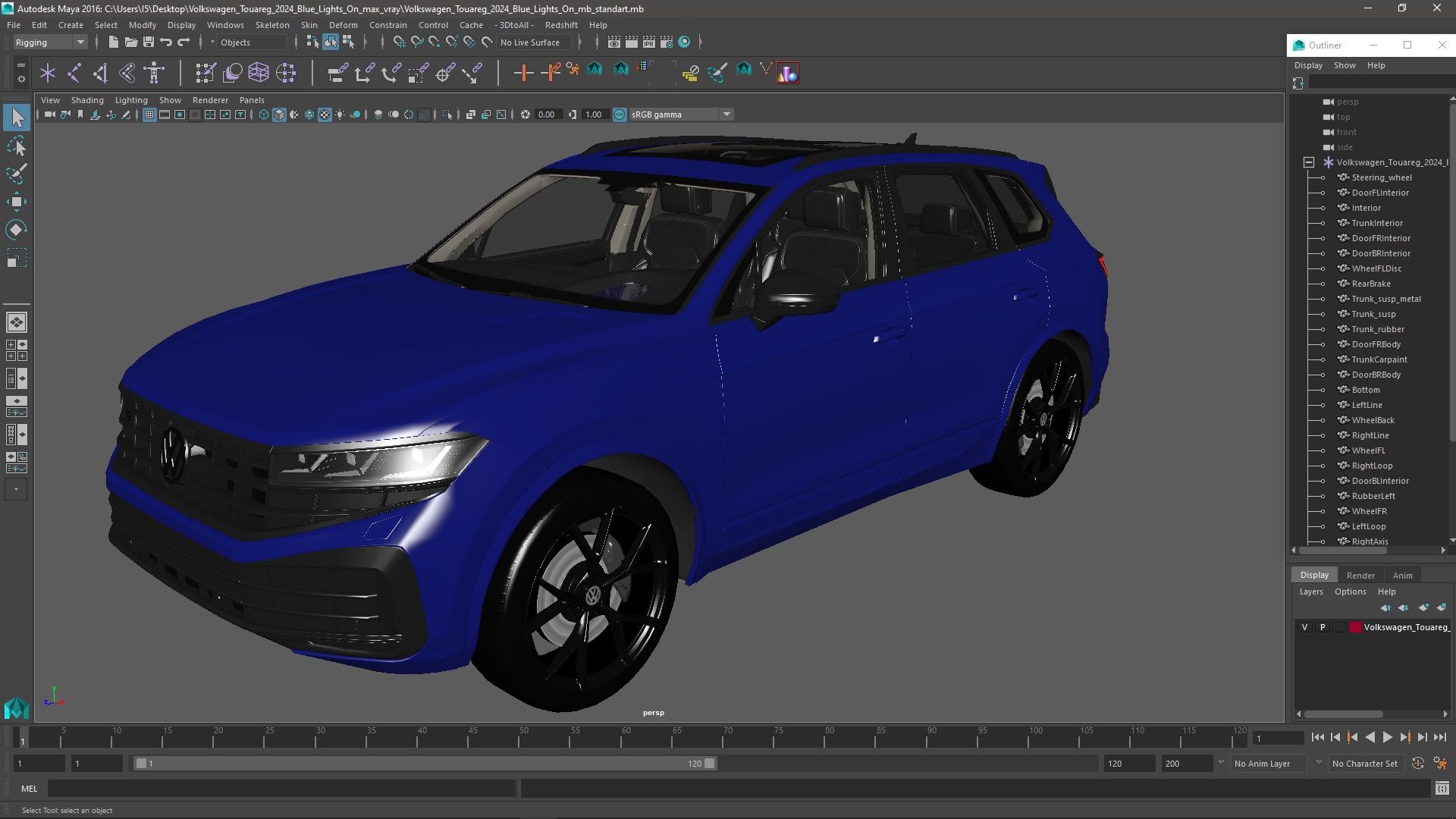Collapse the Volkswagen_Touareg_2024 group in Outliner
The image size is (1456, 819).
click(1309, 162)
